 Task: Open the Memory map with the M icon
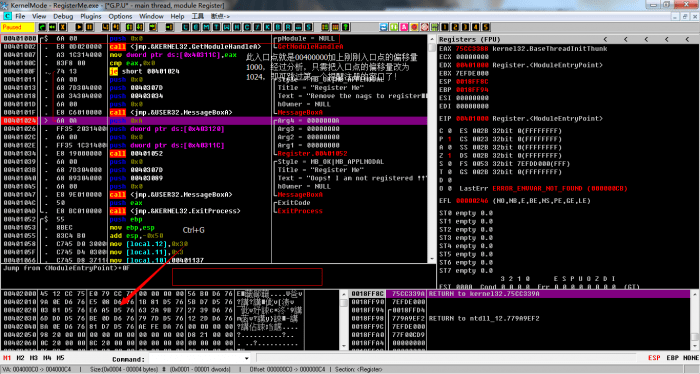pos(206,27)
